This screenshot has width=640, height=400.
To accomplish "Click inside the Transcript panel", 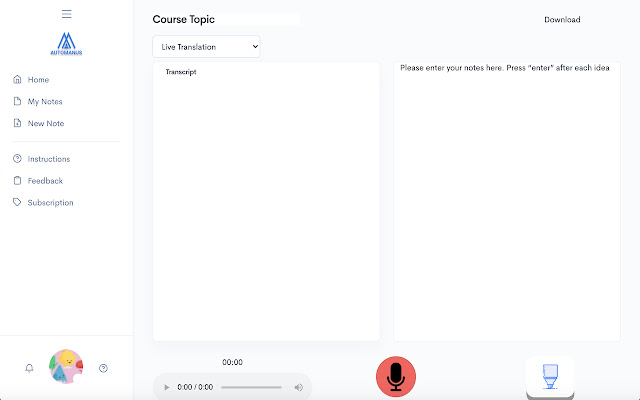I will click(x=266, y=202).
